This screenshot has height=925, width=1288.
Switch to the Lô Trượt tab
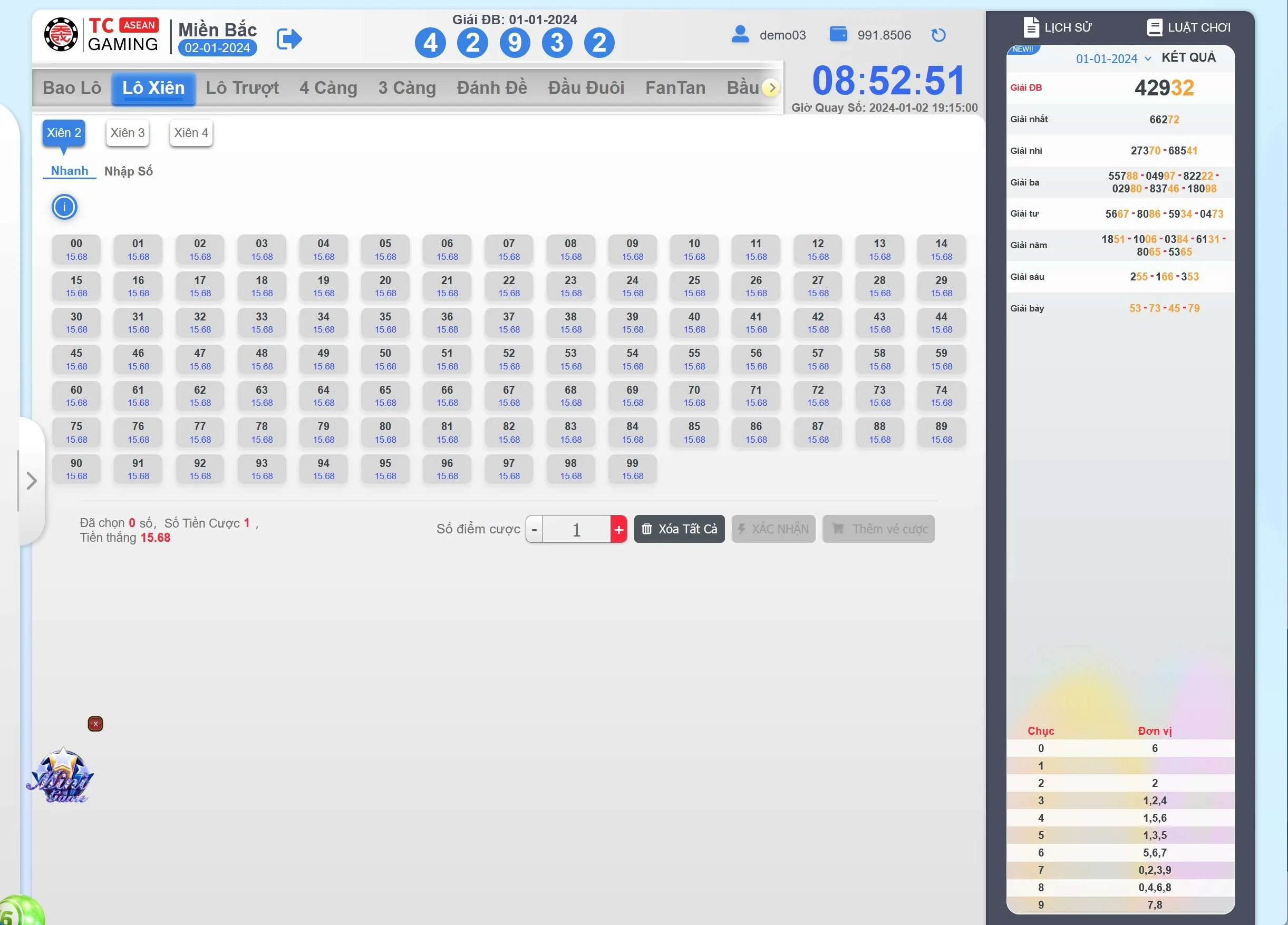click(242, 87)
